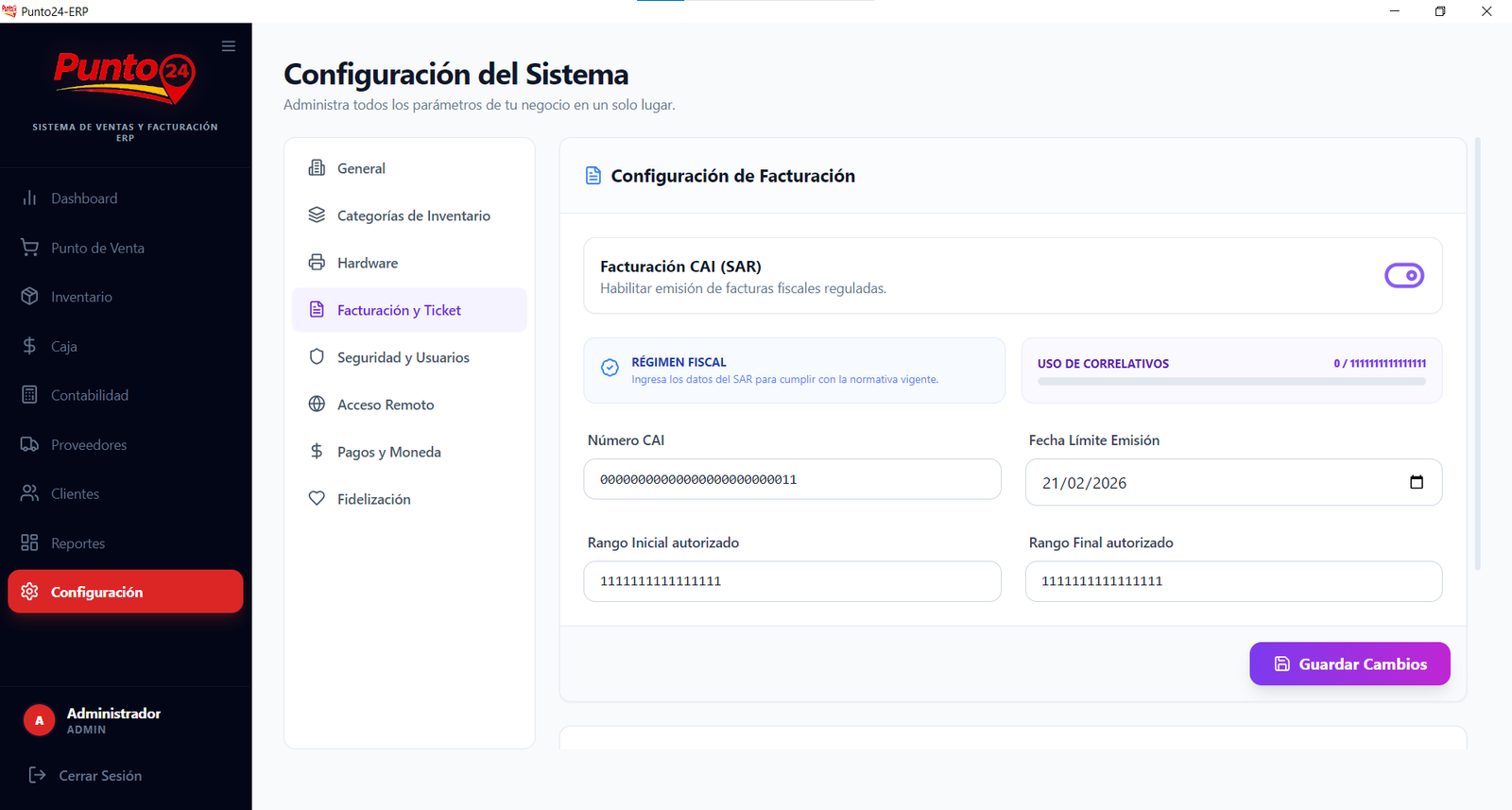Click the Punto24 logo
1512x810 pixels.
point(125,78)
